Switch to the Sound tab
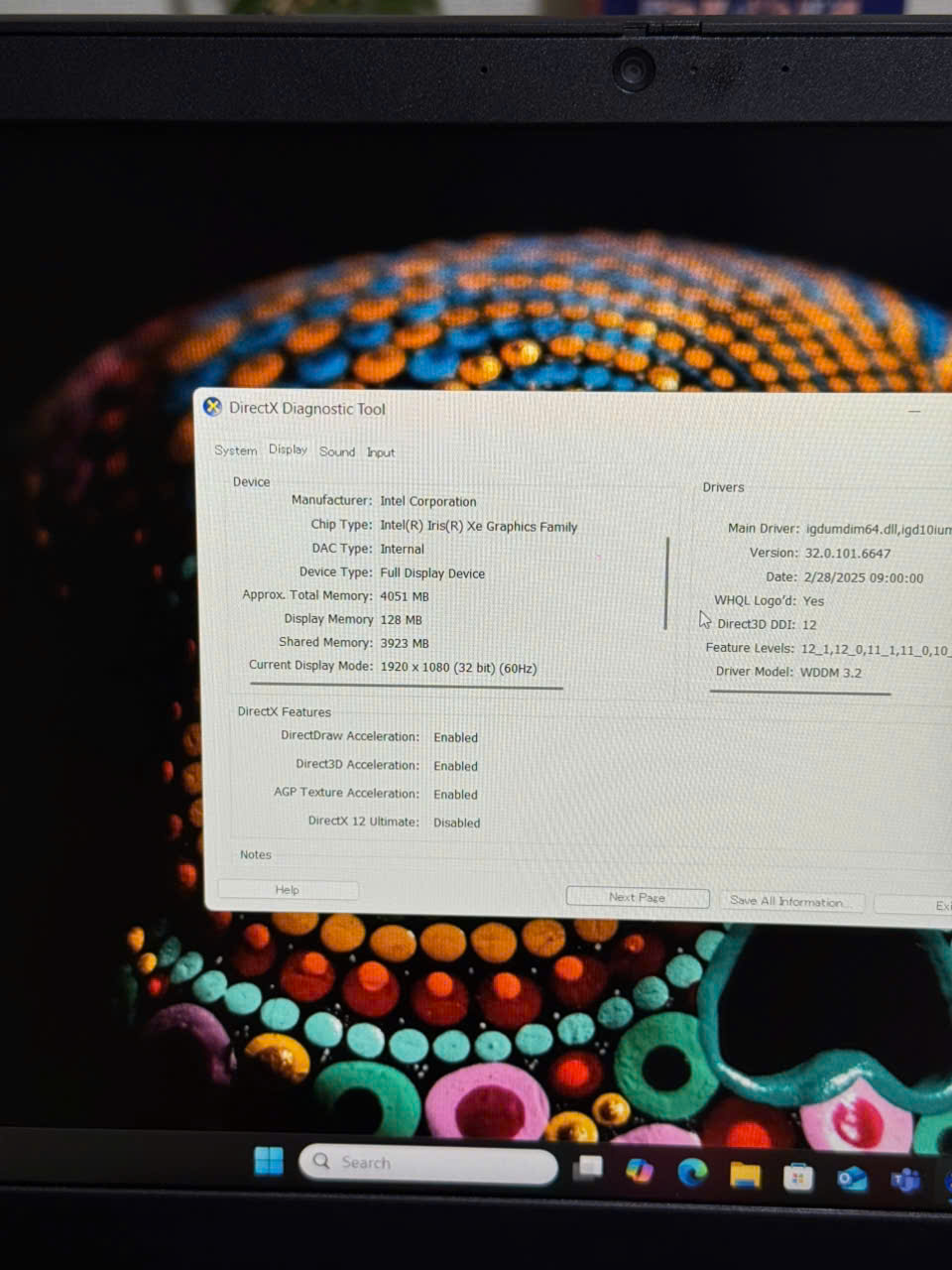This screenshot has height=1270, width=952. click(337, 451)
